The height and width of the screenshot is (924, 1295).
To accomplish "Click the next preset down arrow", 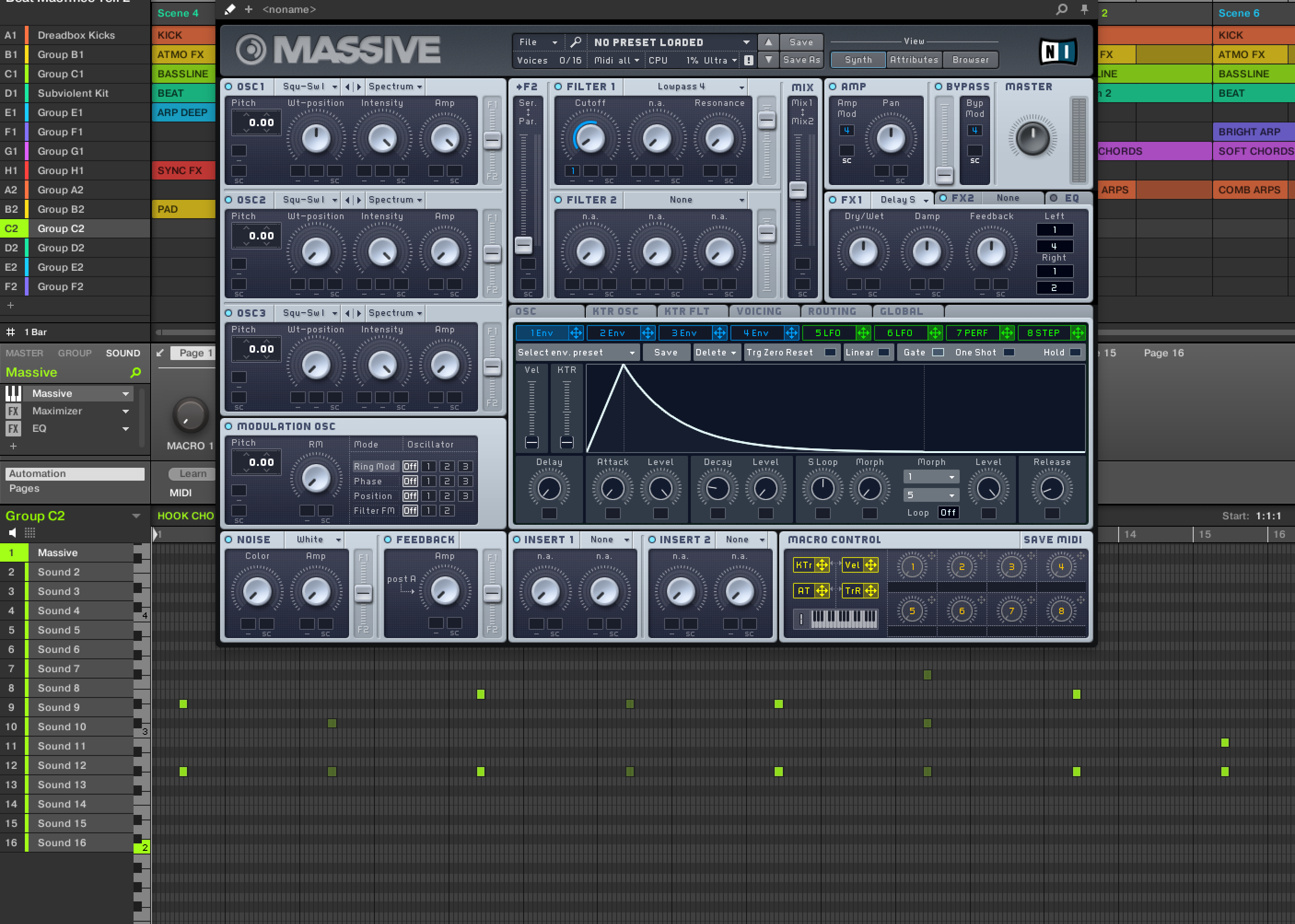I will click(x=768, y=60).
